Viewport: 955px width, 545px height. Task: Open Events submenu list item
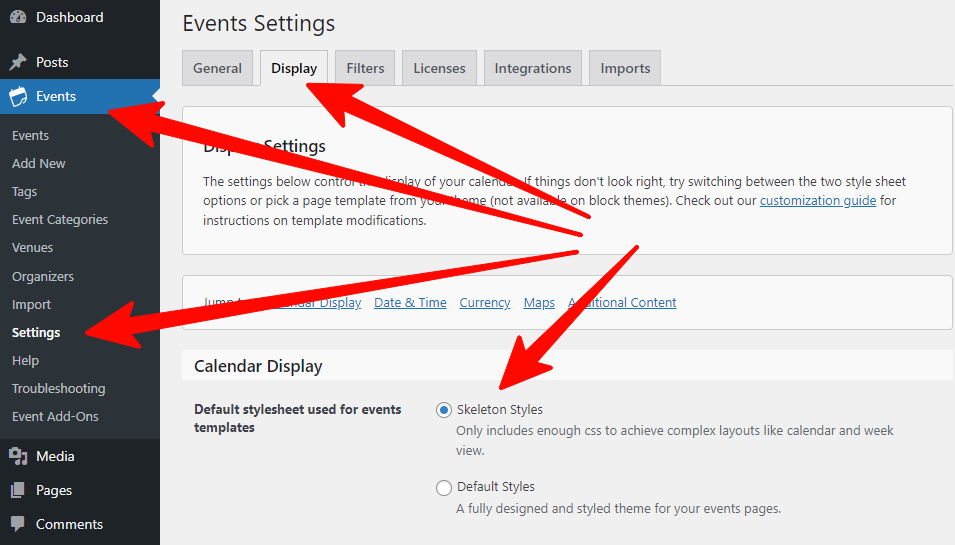click(x=30, y=135)
